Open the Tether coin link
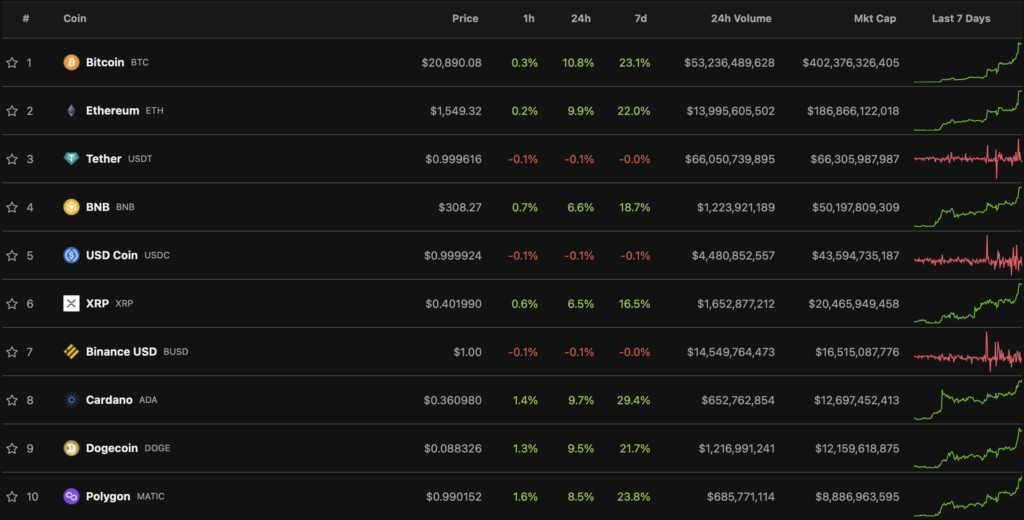Screen dimensions: 1024x520 click(104, 159)
